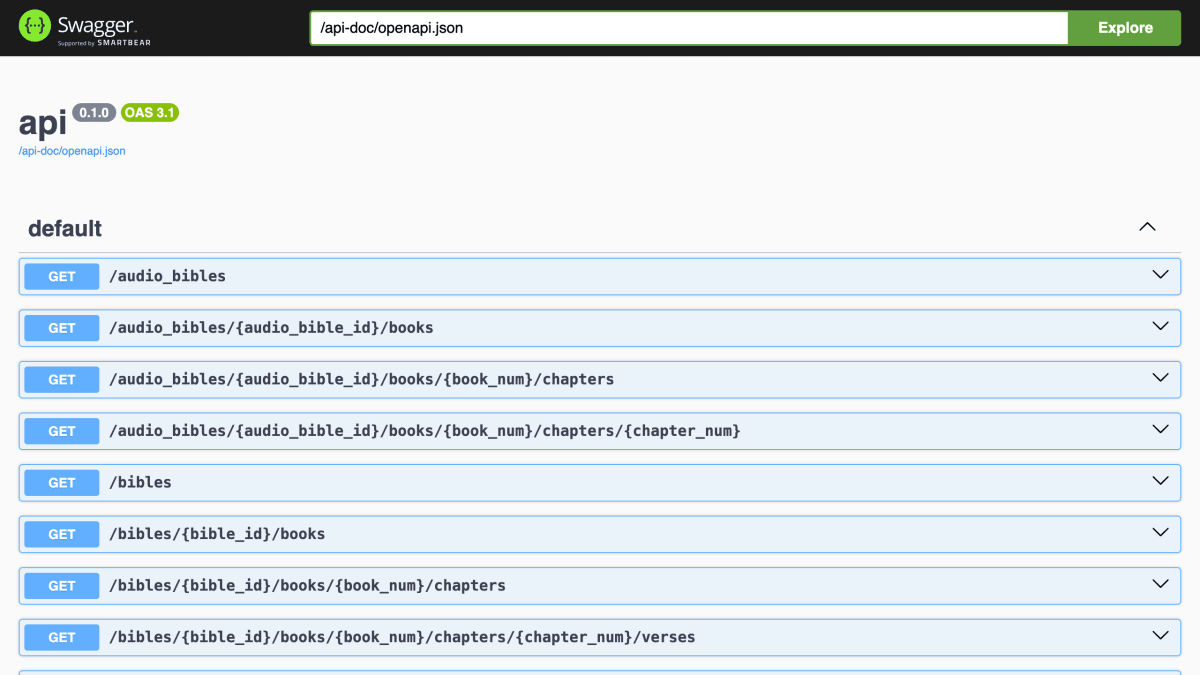The height and width of the screenshot is (675, 1200).
Task: Expand chevron for /bibles/{bible_id}/books/{book_num}/chapters
Action: coord(1160,584)
